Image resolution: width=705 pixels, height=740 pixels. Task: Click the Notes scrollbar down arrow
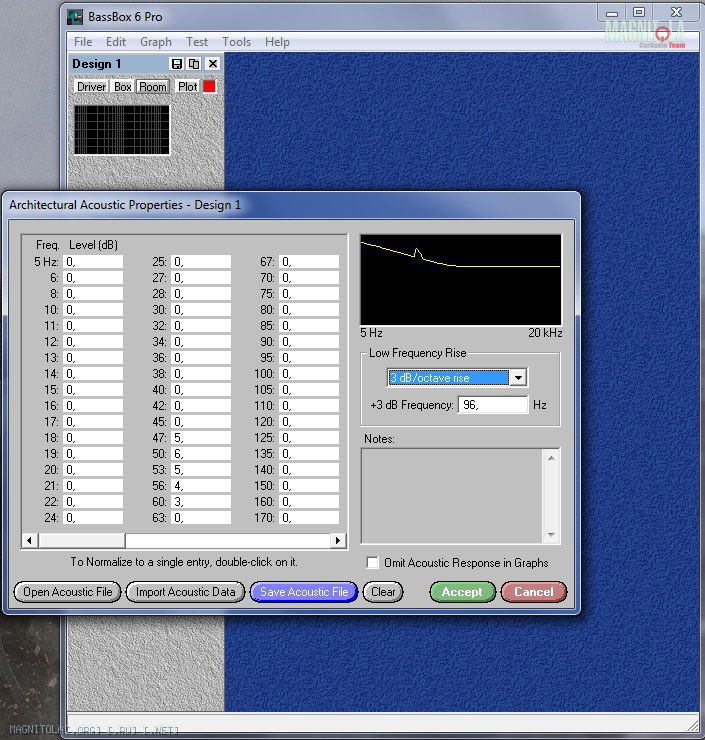551,535
